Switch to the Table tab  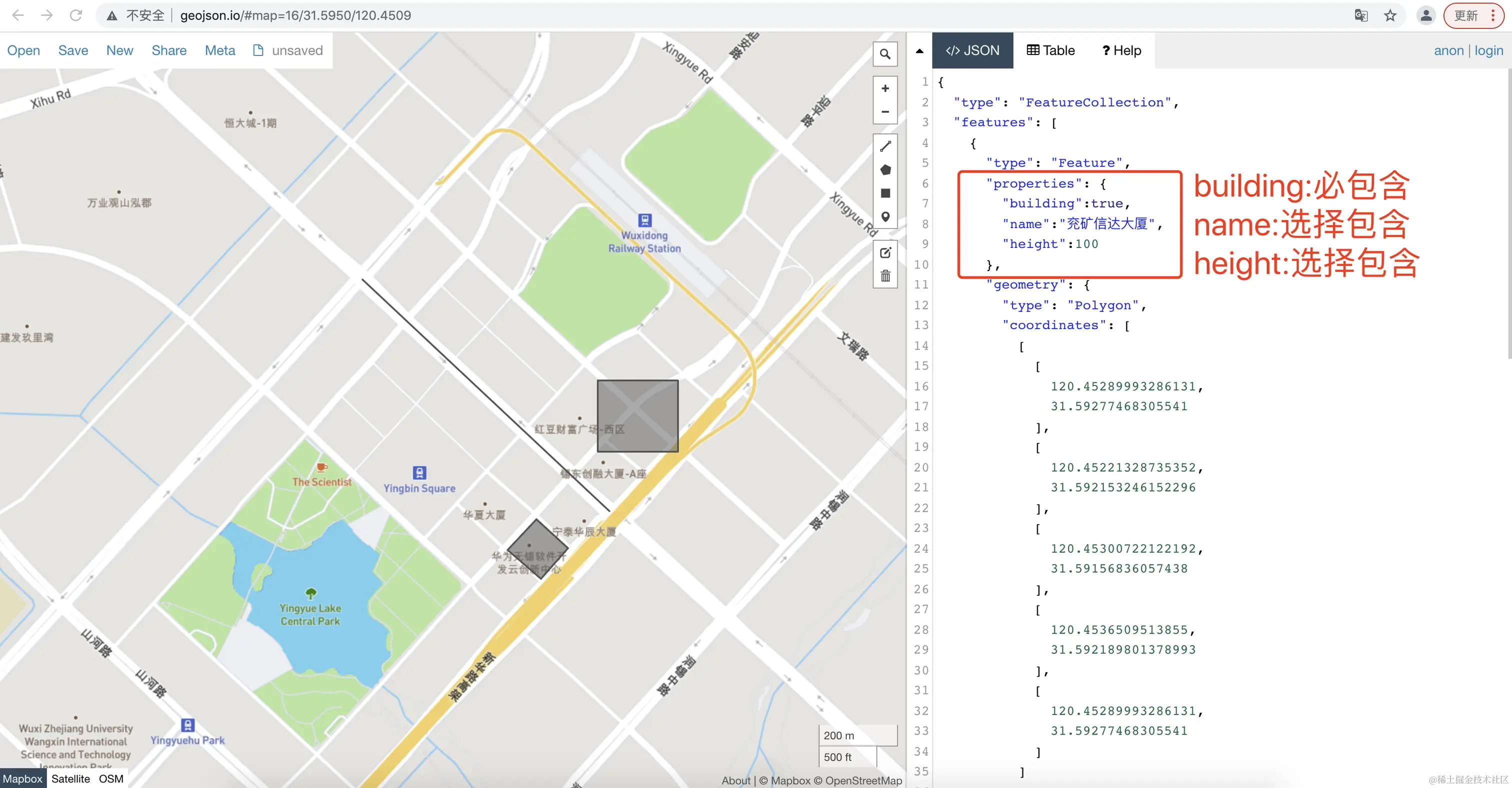coord(1050,50)
